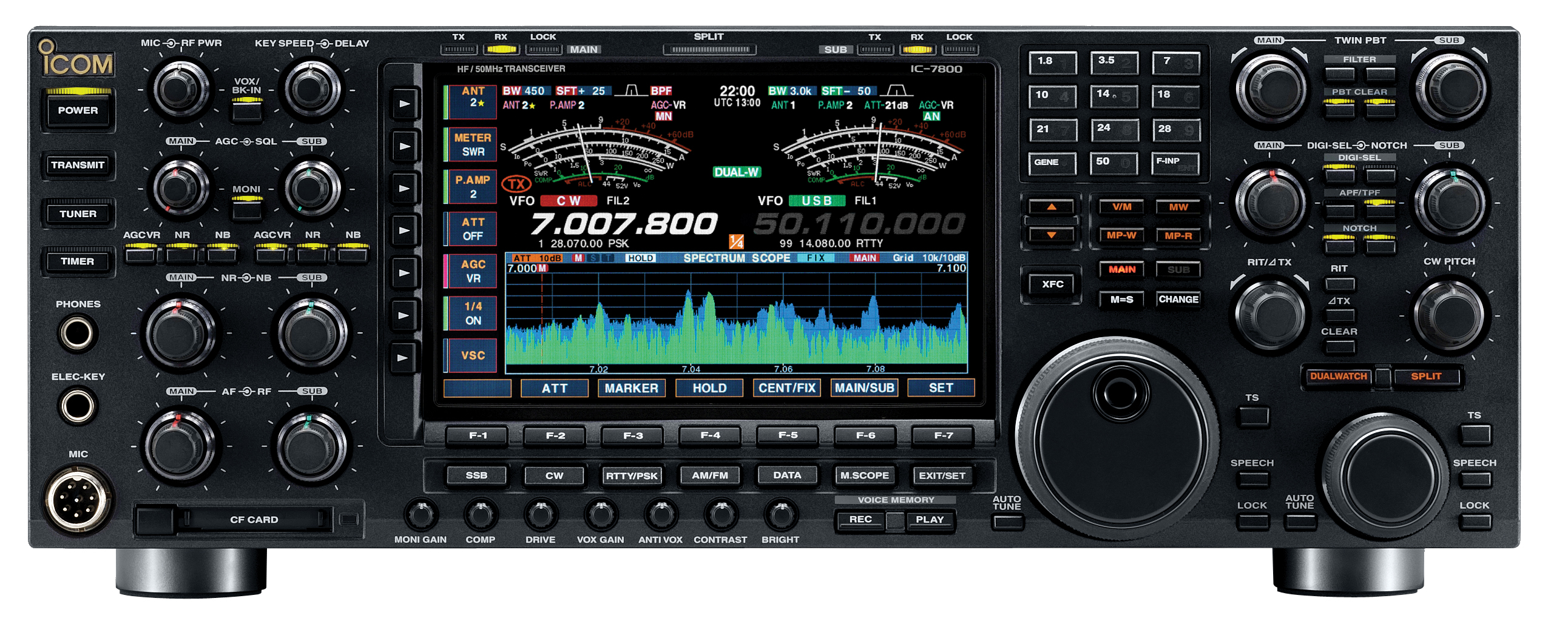
Task: Hit the F-7 function key
Action: click(x=944, y=436)
